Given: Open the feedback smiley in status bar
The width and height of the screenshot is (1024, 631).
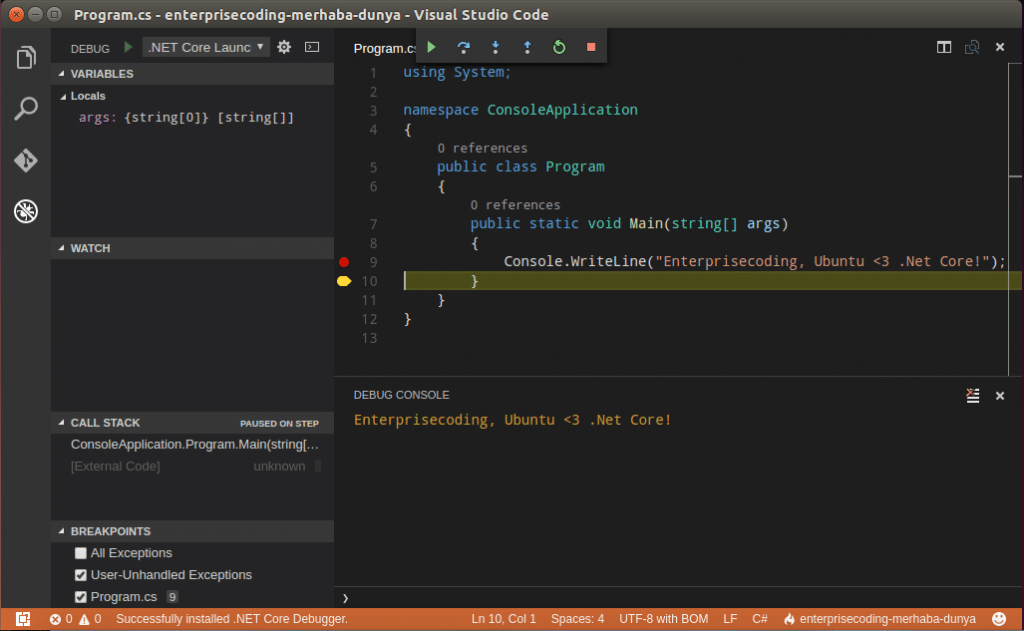Looking at the screenshot, I should coord(999,619).
